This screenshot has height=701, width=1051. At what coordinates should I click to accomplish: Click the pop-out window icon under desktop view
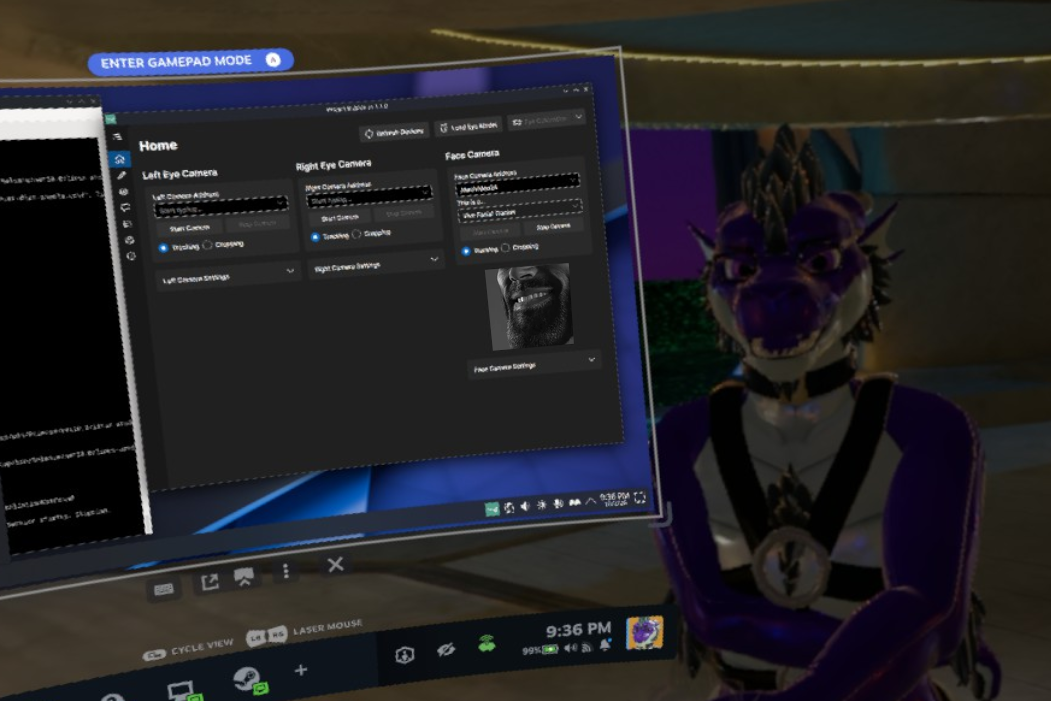(210, 582)
